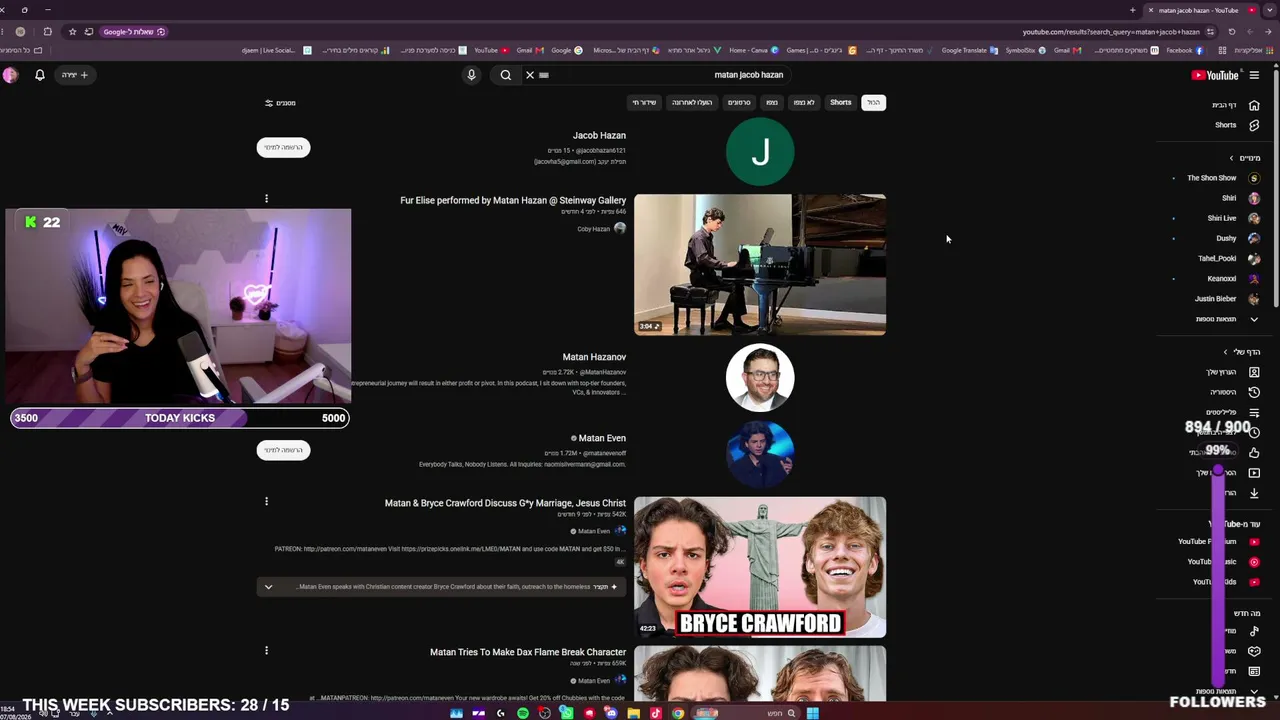Screen dimensions: 1280x720
Task: Bookmark this page with the star icon
Action: 72,32
